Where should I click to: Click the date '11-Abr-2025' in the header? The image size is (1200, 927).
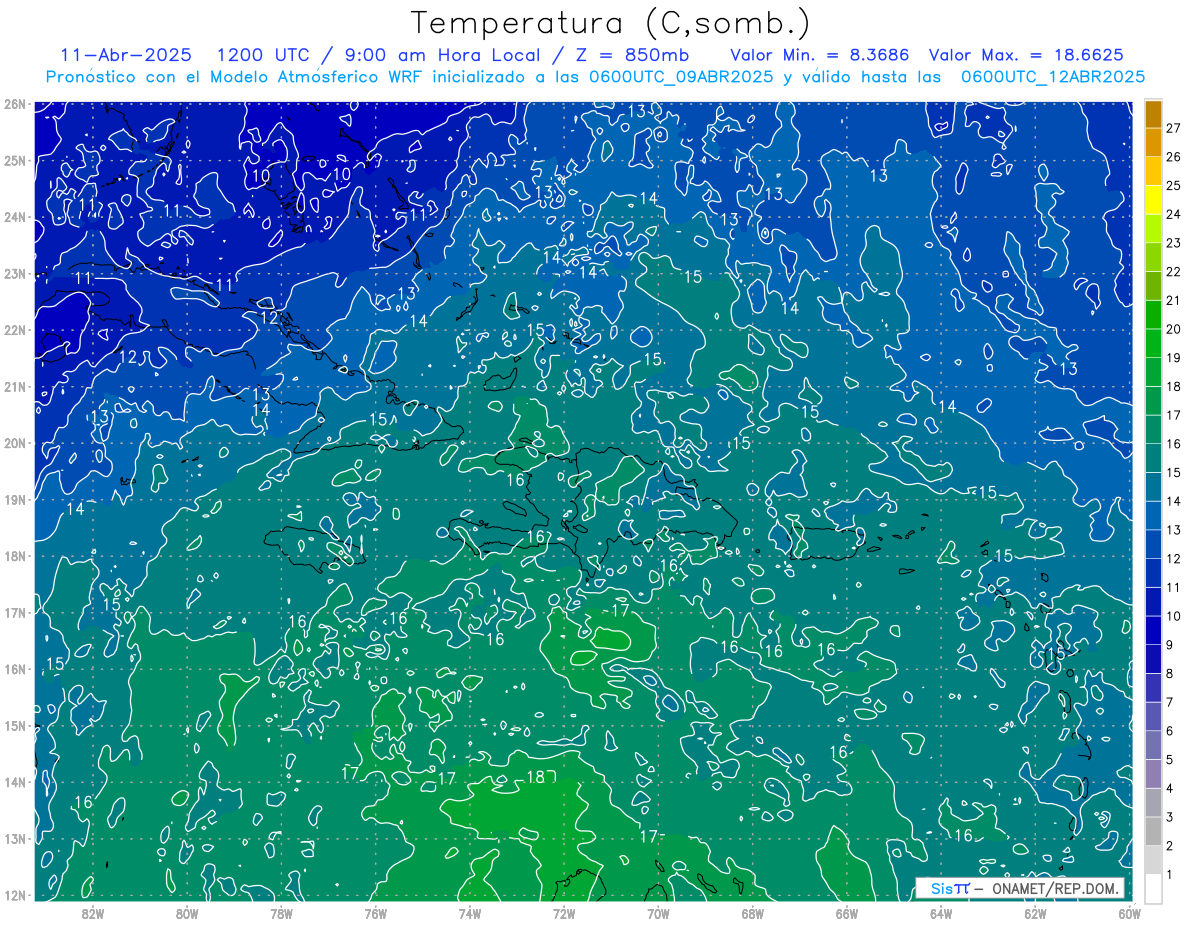coord(125,55)
